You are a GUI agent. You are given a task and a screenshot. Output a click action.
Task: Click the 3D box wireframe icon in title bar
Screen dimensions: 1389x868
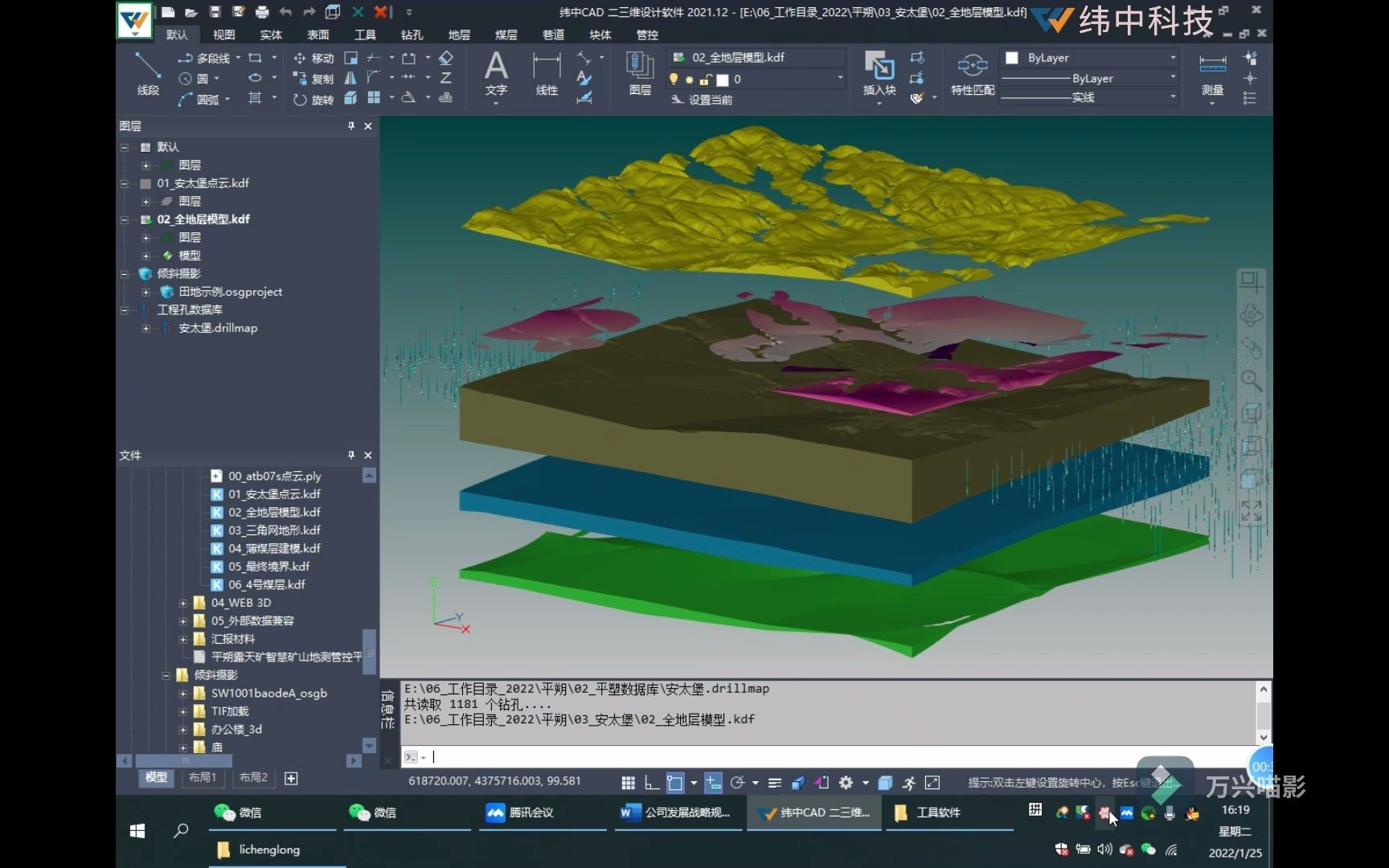(x=333, y=12)
